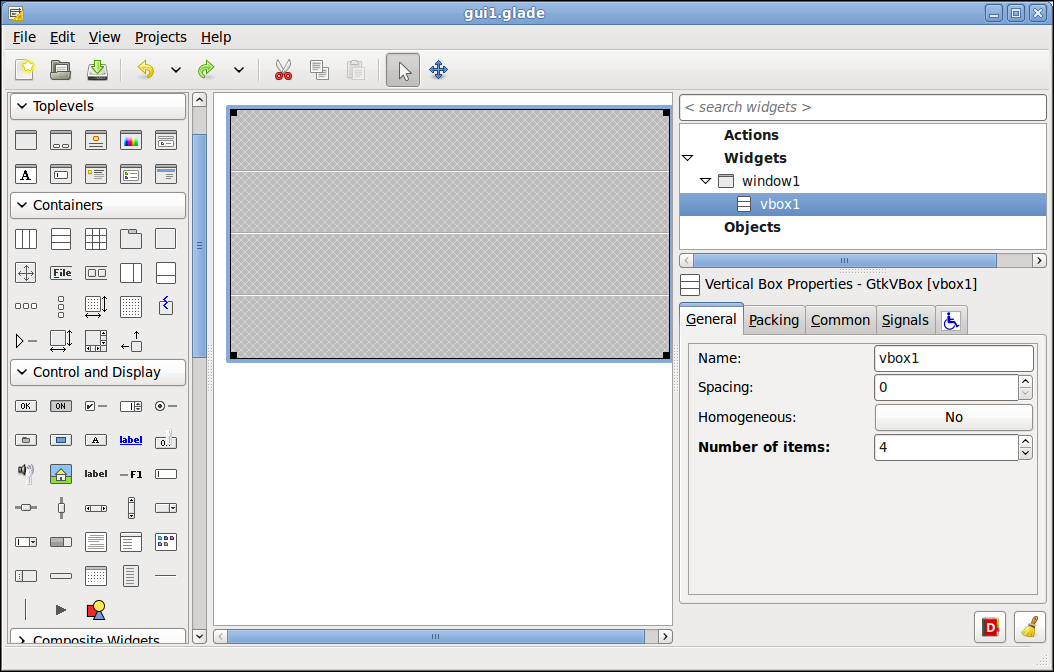
Task: Open the Projects menu
Action: coord(161,37)
